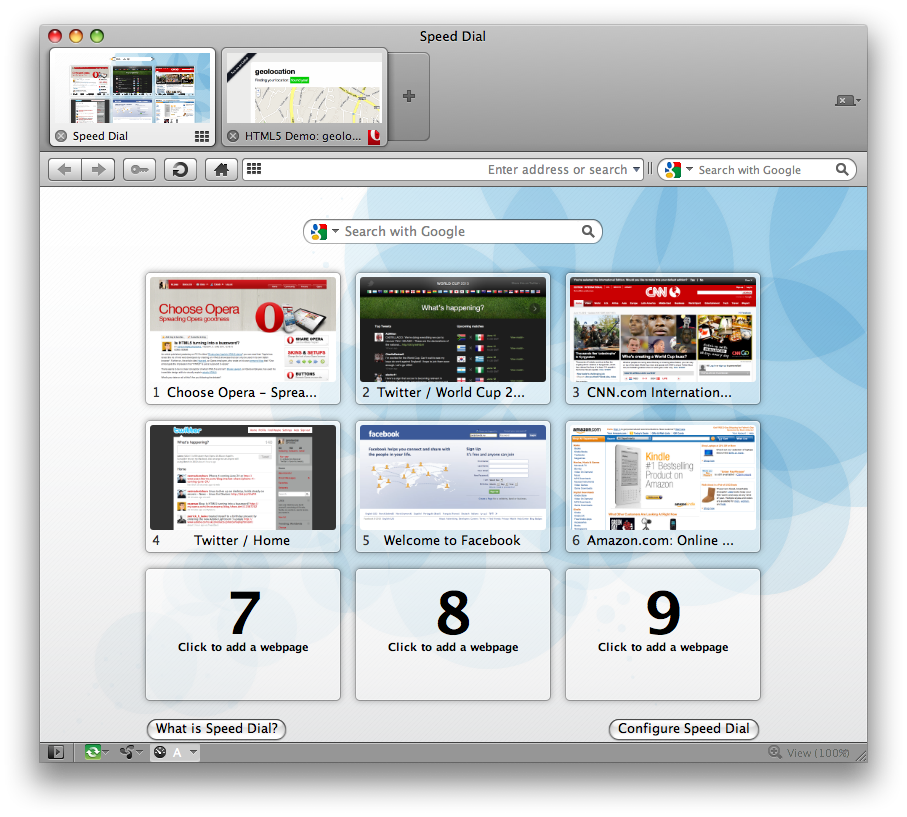The height and width of the screenshot is (817, 907).
Task: Enable Opera Turbo in the status bar
Action: tap(94, 752)
